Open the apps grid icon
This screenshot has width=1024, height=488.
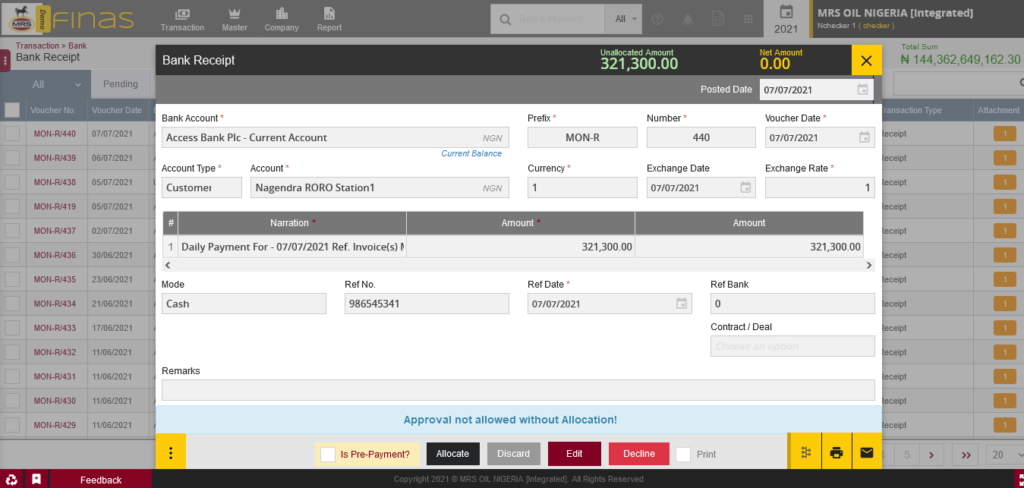(x=748, y=20)
